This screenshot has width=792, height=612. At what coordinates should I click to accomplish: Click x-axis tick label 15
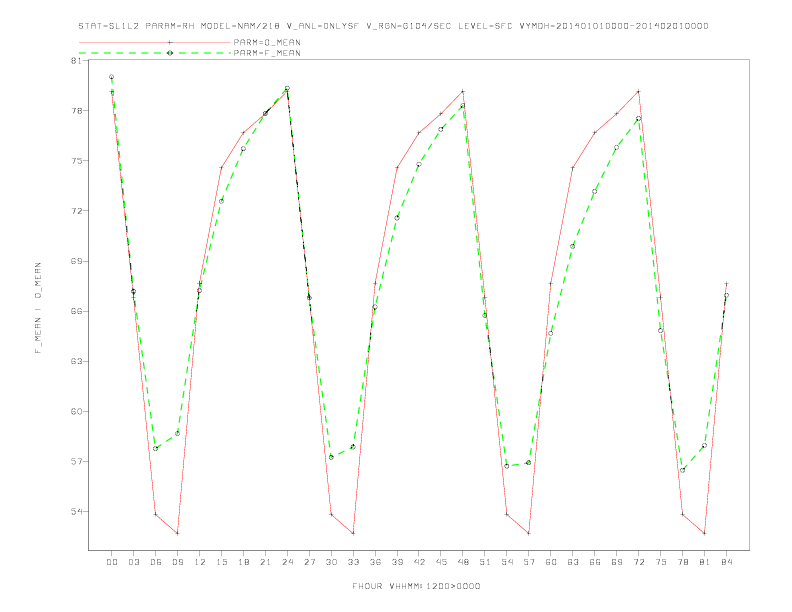click(221, 562)
